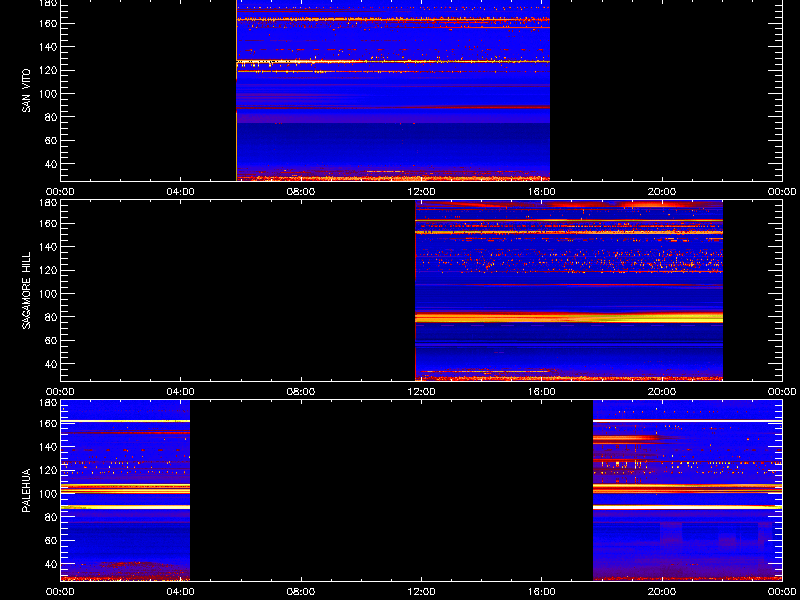
Task: Select the 160 tick label on Palehua axis
Action: click(49, 423)
